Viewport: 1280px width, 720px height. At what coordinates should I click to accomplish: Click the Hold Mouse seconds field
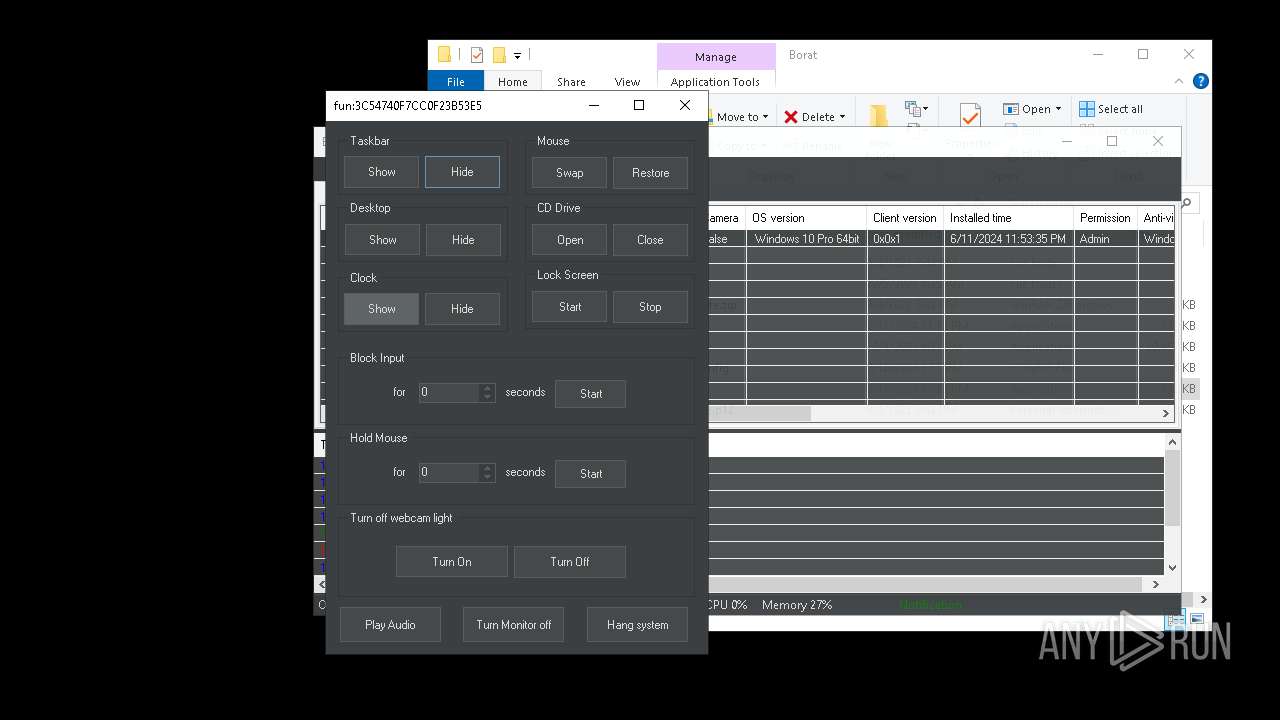[x=448, y=472]
